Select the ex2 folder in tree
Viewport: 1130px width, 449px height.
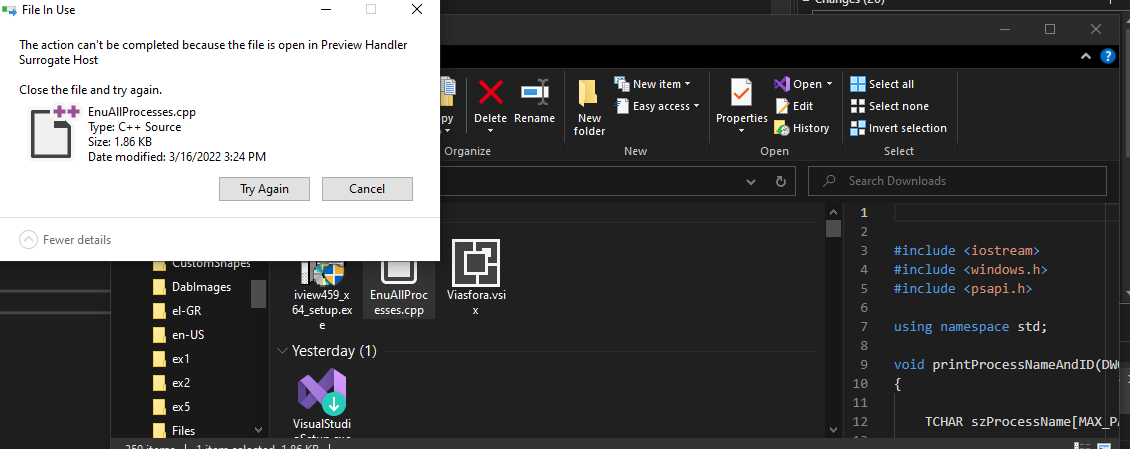tap(172, 383)
